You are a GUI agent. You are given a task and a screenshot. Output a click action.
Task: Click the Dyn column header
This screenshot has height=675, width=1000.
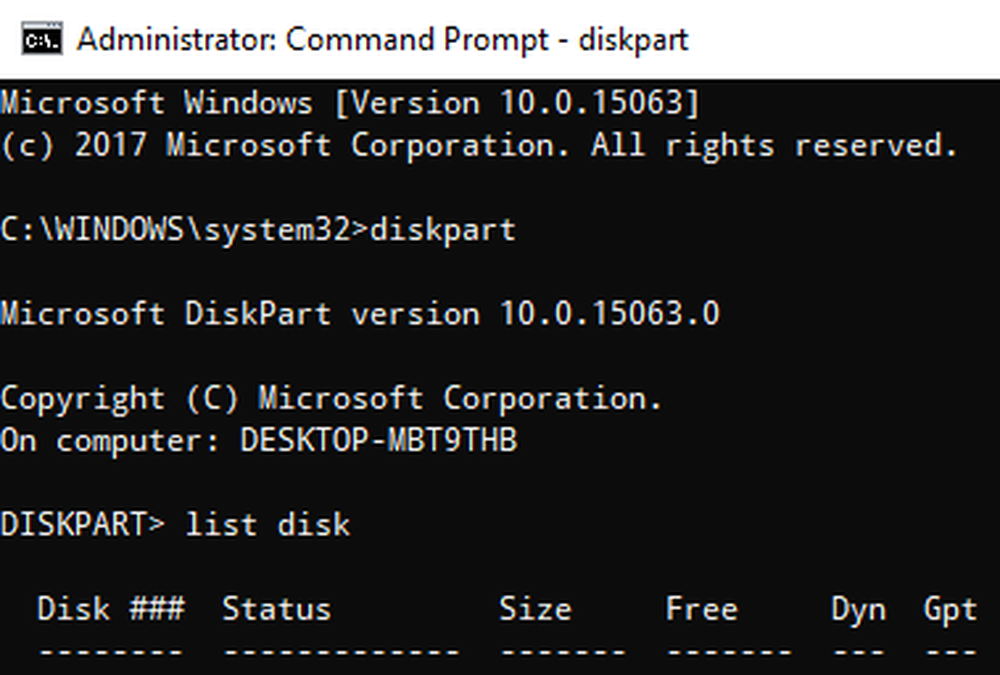859,610
